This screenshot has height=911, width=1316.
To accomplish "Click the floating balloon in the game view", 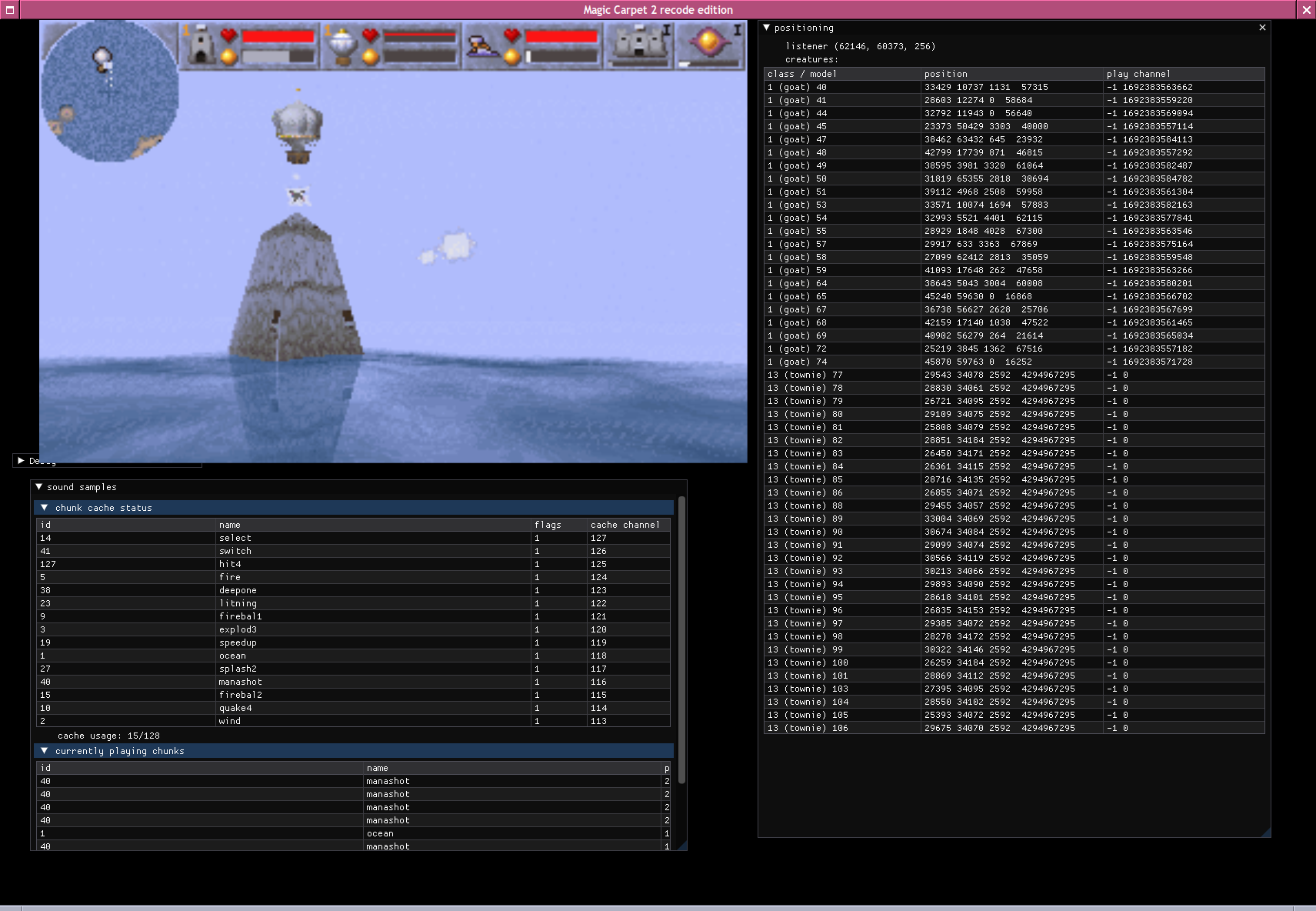I will point(297,126).
